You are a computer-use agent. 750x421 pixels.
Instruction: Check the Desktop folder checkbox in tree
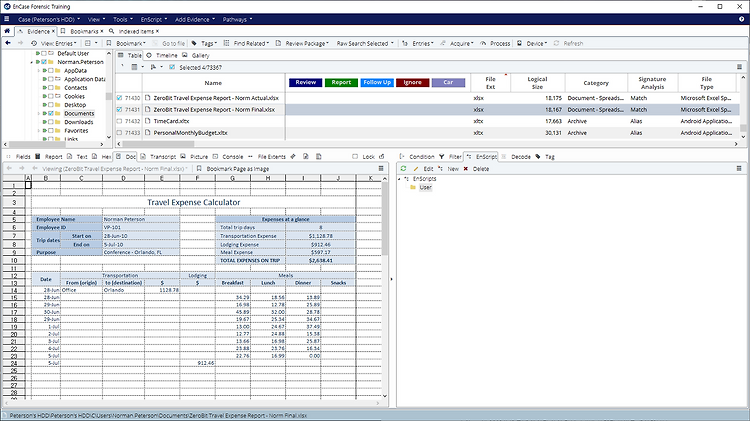coord(51,105)
